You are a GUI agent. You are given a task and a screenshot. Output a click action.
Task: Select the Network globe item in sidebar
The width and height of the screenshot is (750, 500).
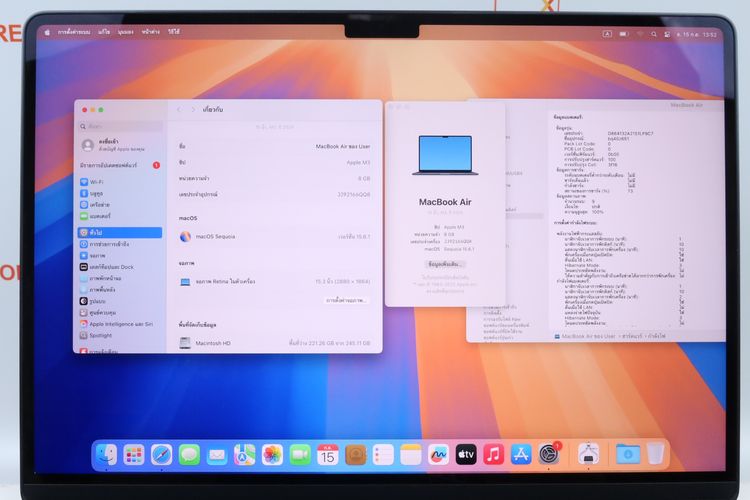120,205
